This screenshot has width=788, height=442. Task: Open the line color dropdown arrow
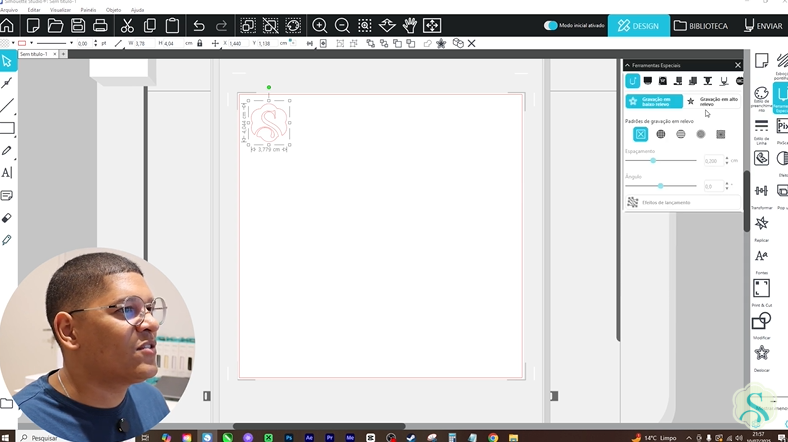tap(31, 43)
